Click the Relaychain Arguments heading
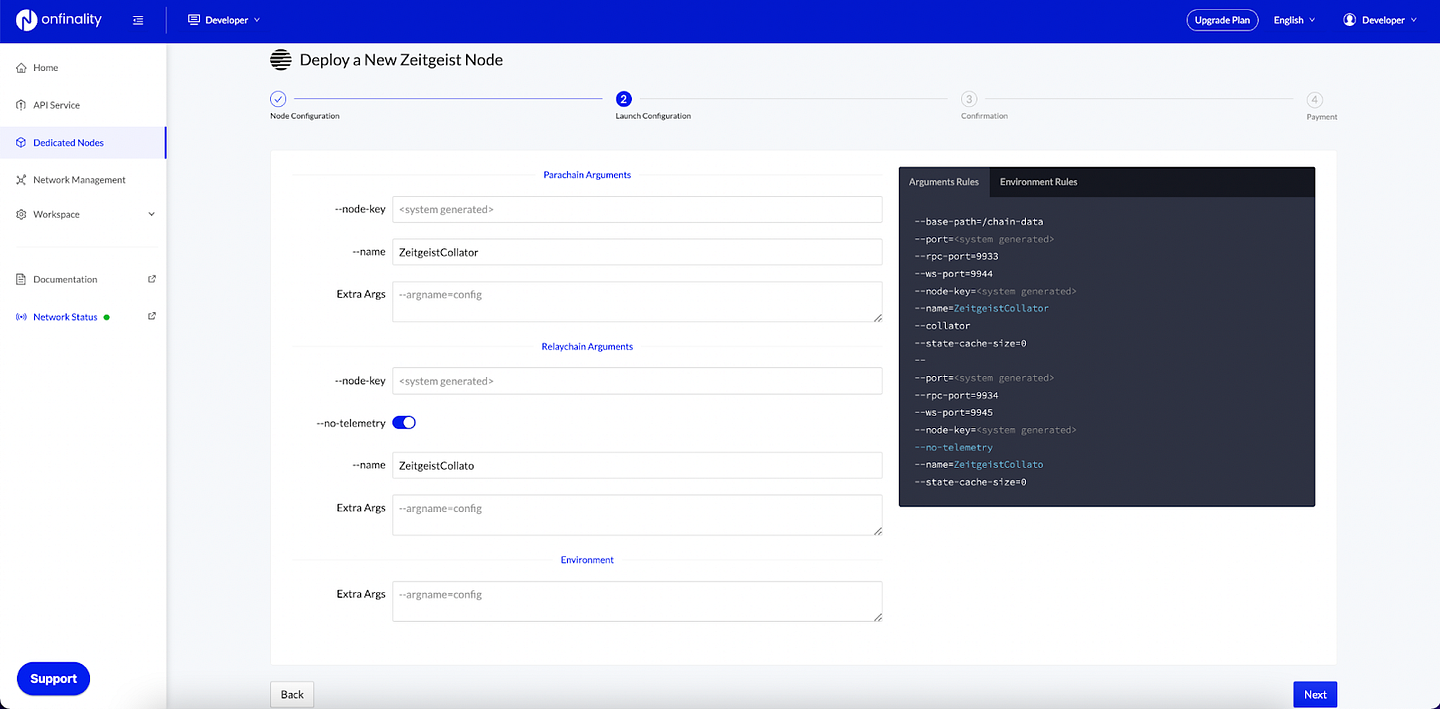1440x709 pixels. (587, 347)
